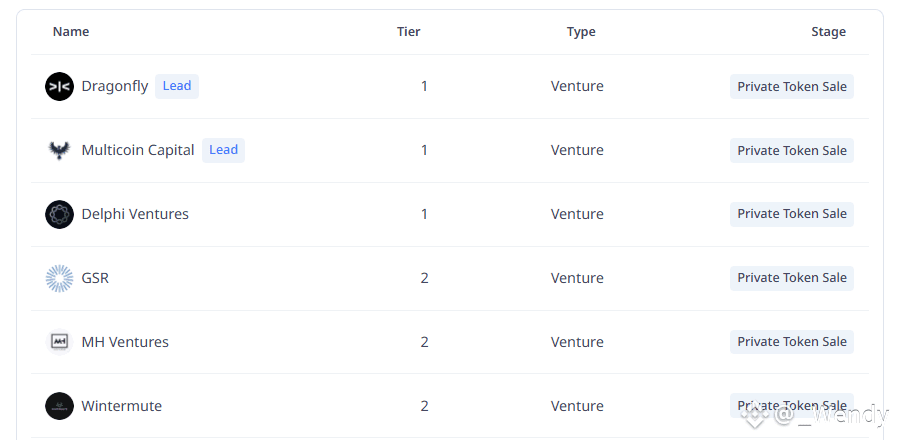897x440 pixels.
Task: Click GSR's Private Token Sale tag
Action: (791, 278)
